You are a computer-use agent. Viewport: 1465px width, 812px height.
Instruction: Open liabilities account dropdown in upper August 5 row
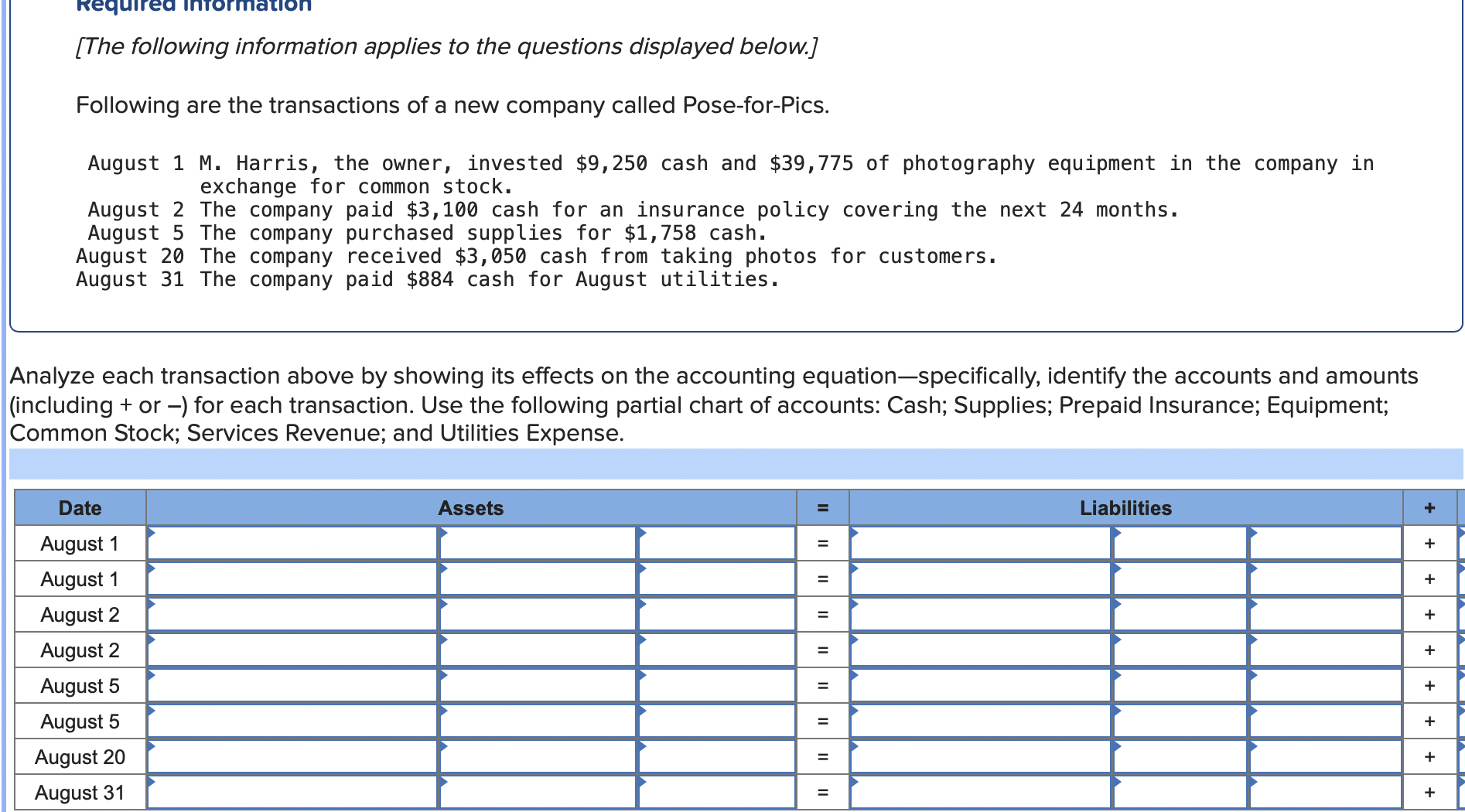(980, 685)
